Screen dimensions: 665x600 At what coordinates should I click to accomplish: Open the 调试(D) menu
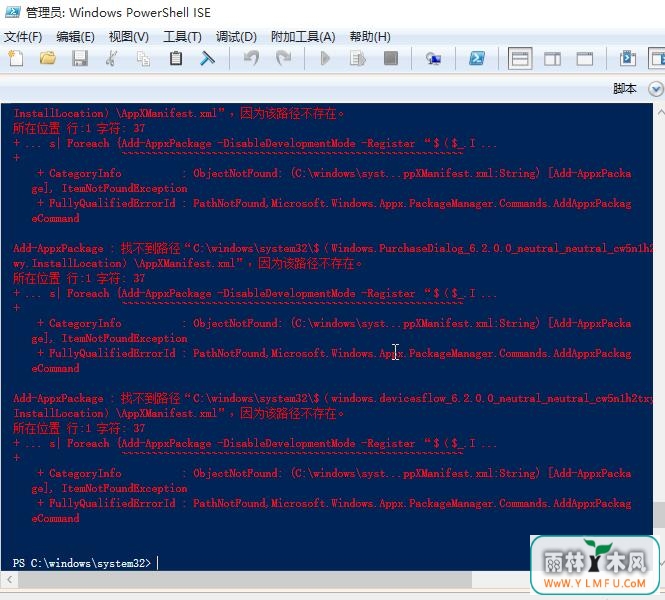tap(236, 37)
